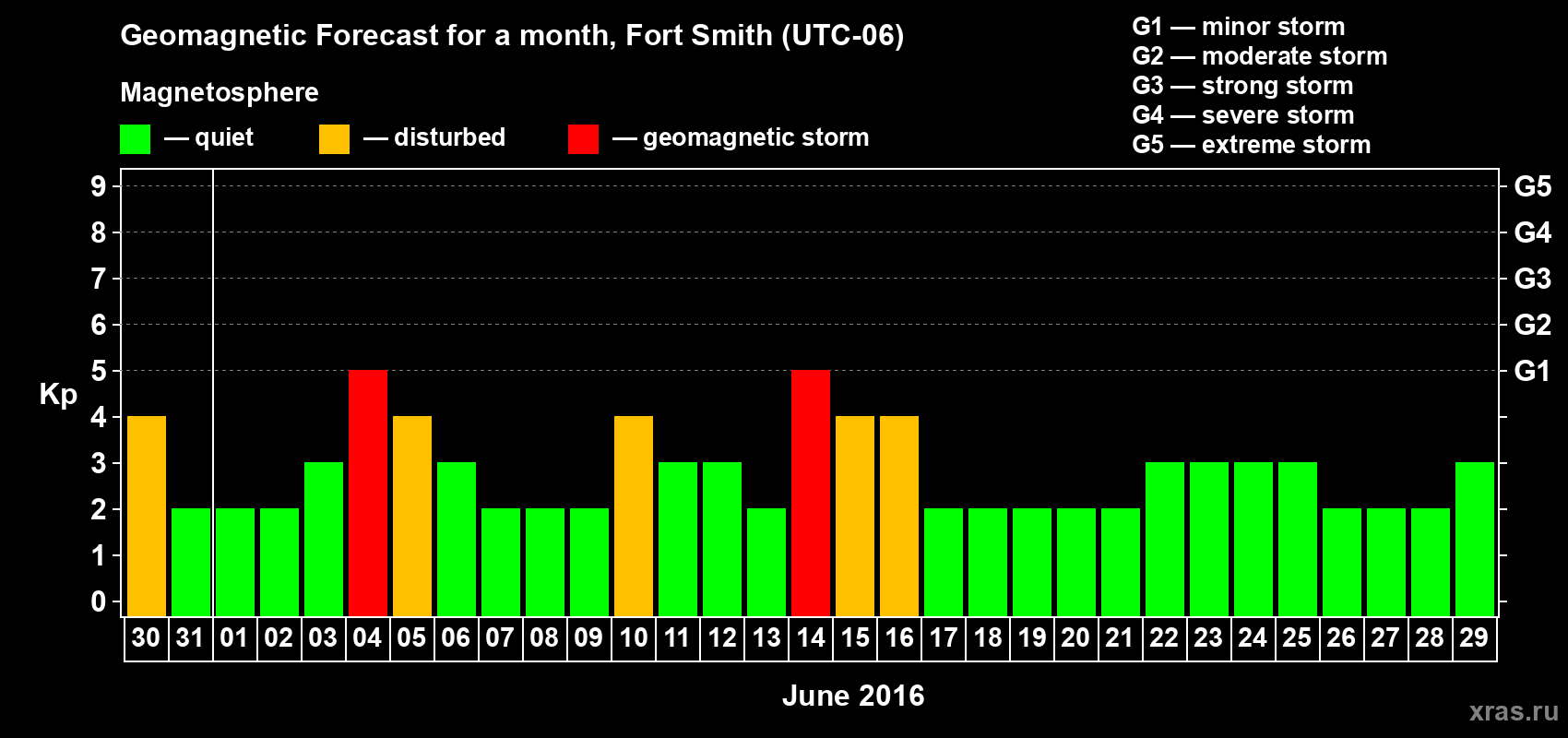Viewport: 1568px width, 738px height.
Task: Click the date label 10
Action: [633, 638]
